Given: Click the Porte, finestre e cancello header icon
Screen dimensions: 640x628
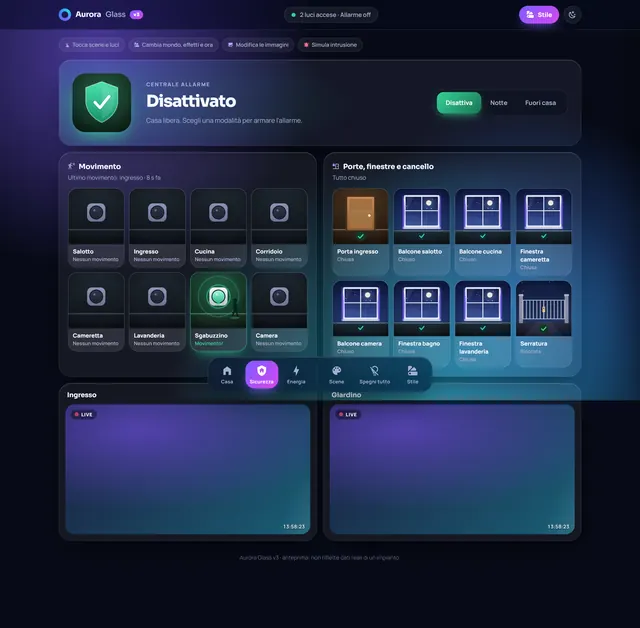Looking at the screenshot, I should click(x=336, y=166).
